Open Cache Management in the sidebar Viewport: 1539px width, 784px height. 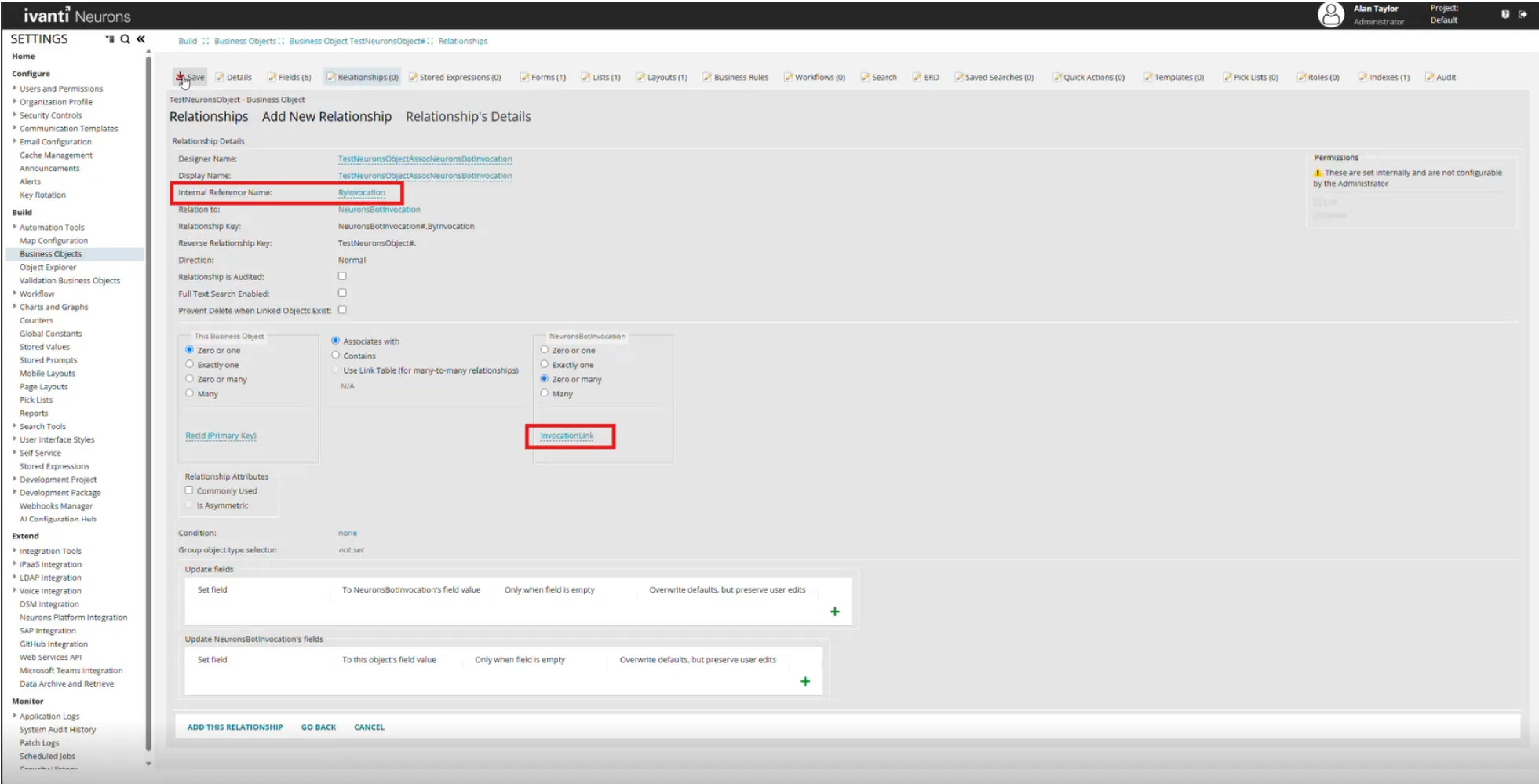56,155
